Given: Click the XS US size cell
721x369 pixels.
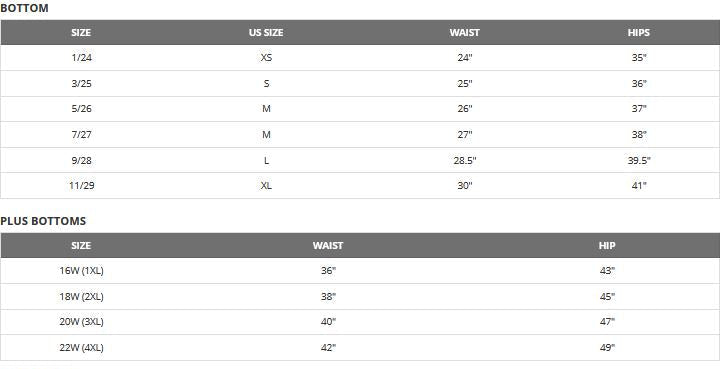Looking at the screenshot, I should tap(266, 58).
